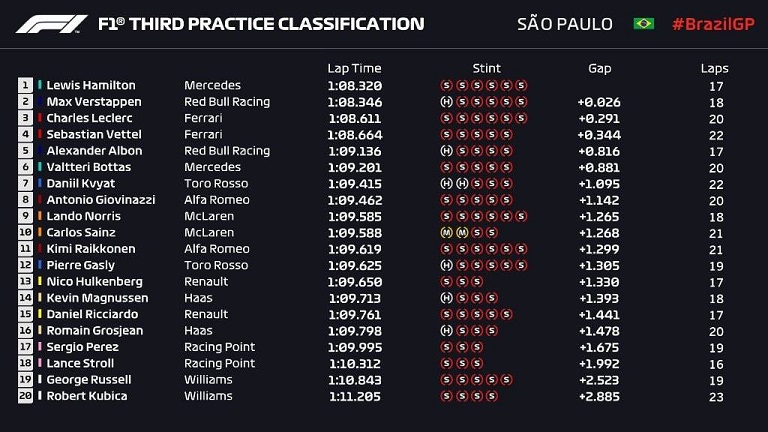768x432 pixels.
Task: Click Carlos Sainz's first medium tyre icon
Action: coord(446,233)
